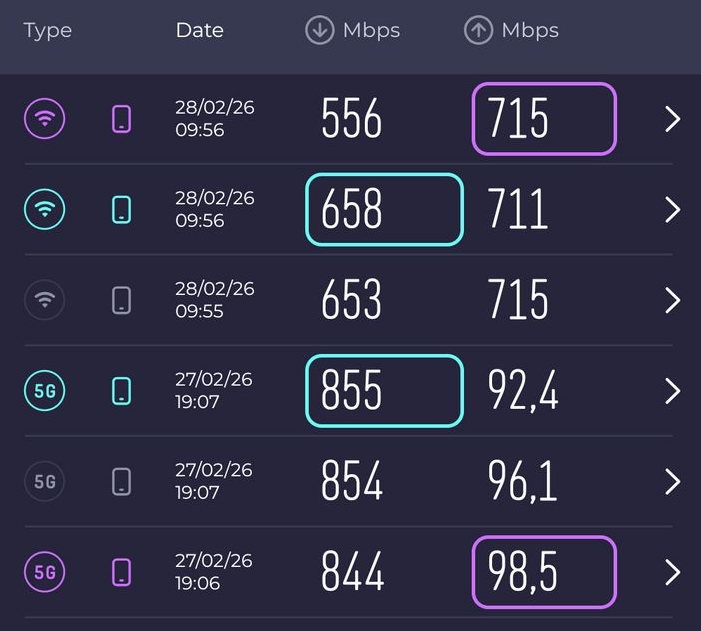Expand details for the 556 Mbps result

[672, 120]
